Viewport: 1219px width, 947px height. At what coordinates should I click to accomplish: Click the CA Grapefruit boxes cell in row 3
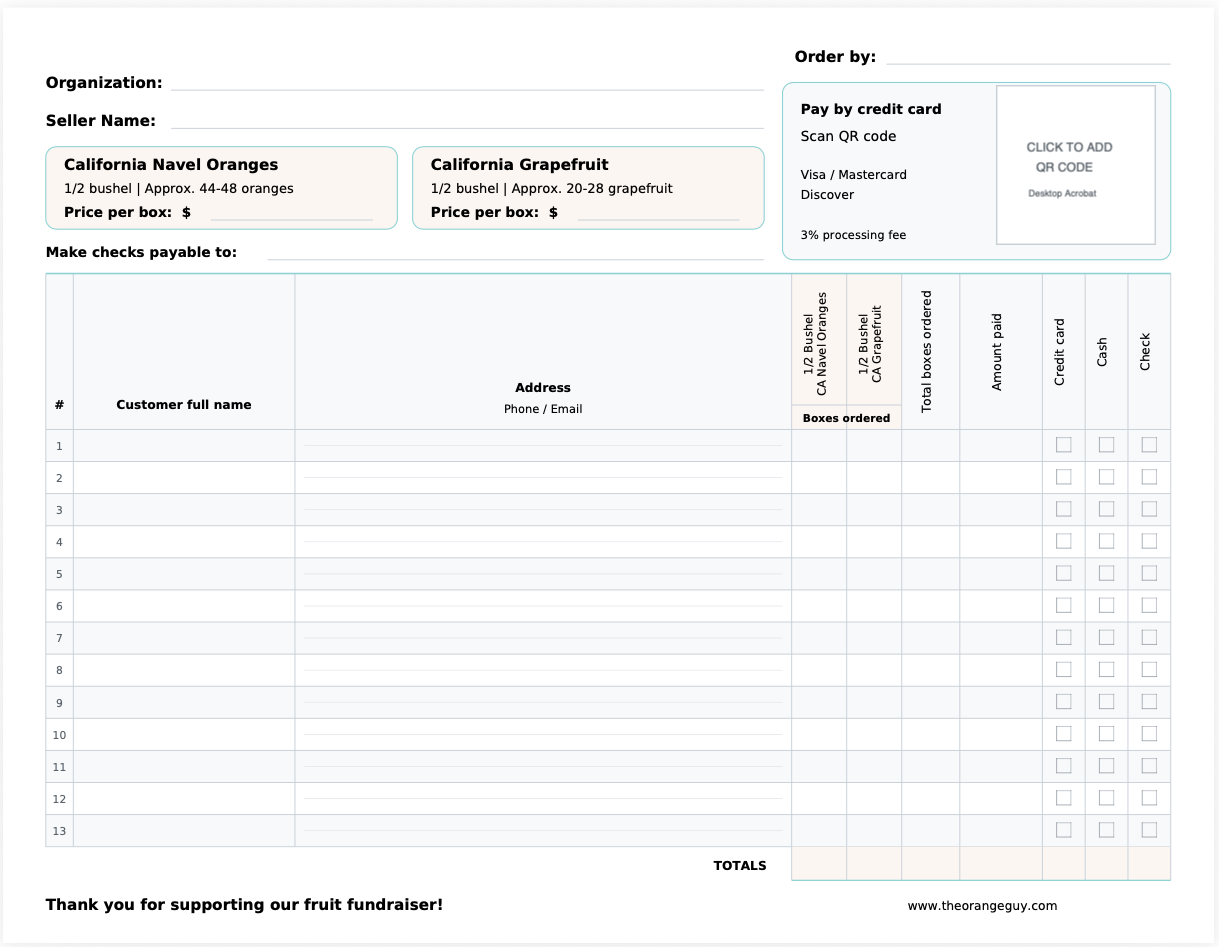[874, 510]
